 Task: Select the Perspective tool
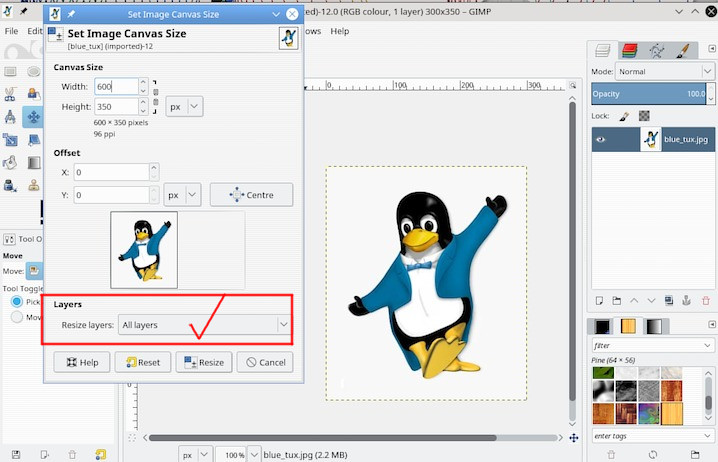(33, 140)
